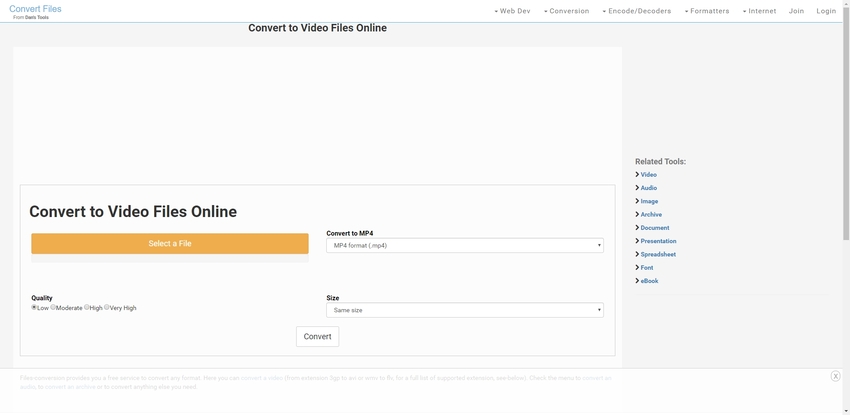Pick Very High quality option
The height and width of the screenshot is (415, 850).
pyautogui.click(x=107, y=307)
